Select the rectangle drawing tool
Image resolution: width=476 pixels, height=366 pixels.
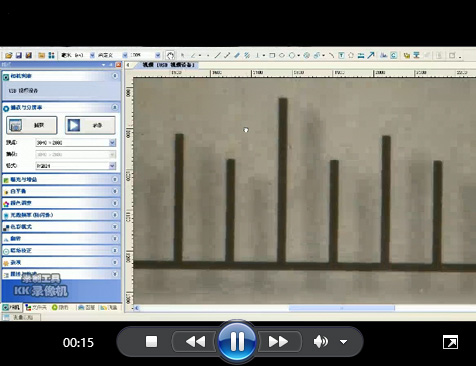point(272,55)
